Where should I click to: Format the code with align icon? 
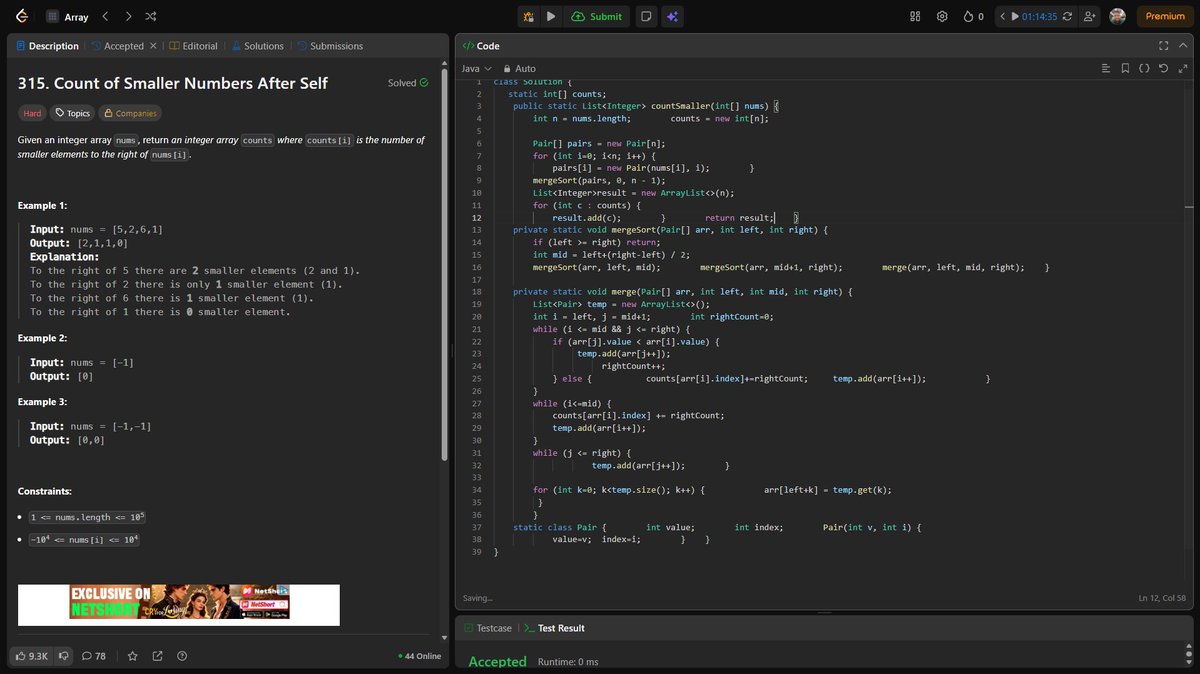point(1106,68)
